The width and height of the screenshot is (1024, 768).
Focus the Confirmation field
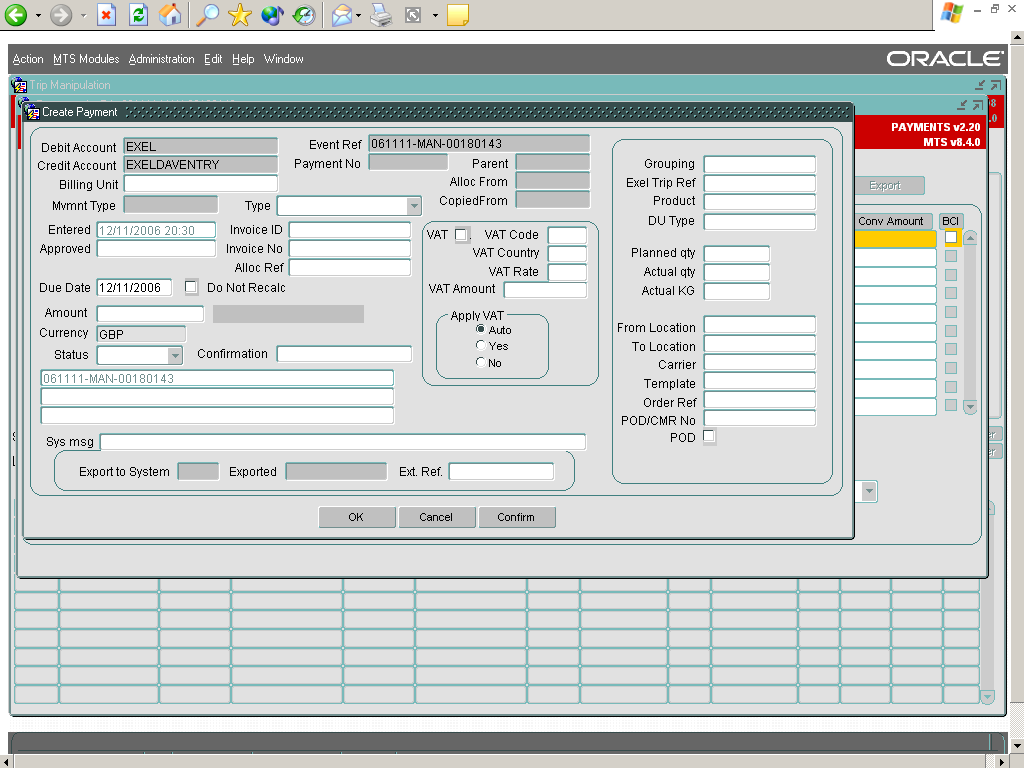click(344, 354)
